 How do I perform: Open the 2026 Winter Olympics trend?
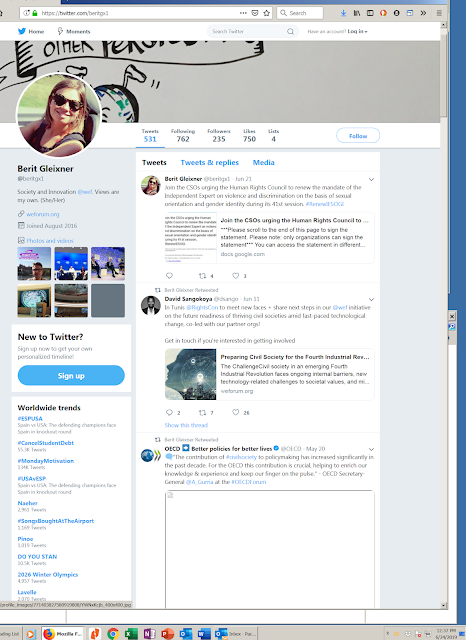click(48, 574)
